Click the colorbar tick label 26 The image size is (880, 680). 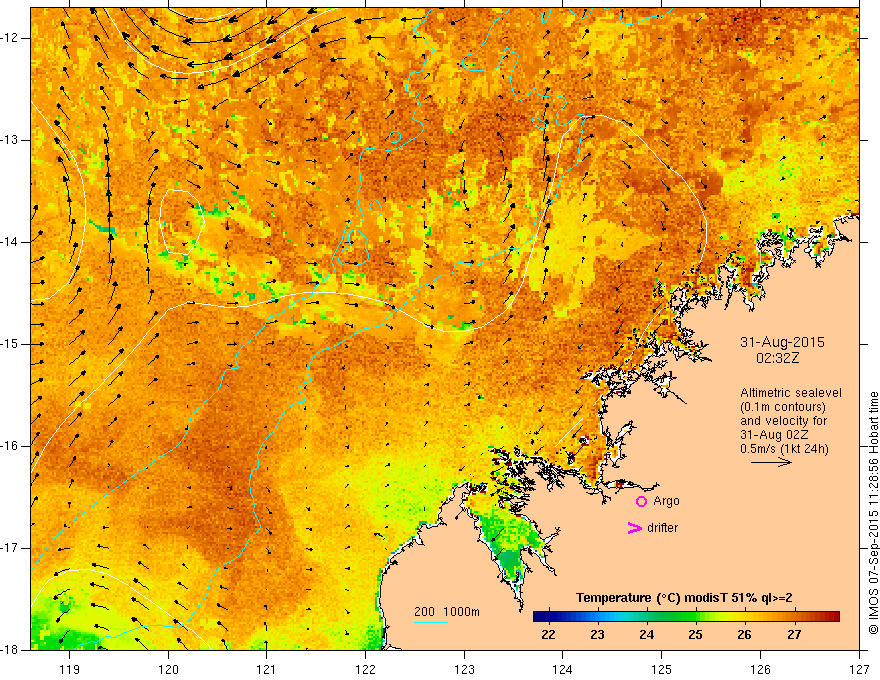pos(744,635)
